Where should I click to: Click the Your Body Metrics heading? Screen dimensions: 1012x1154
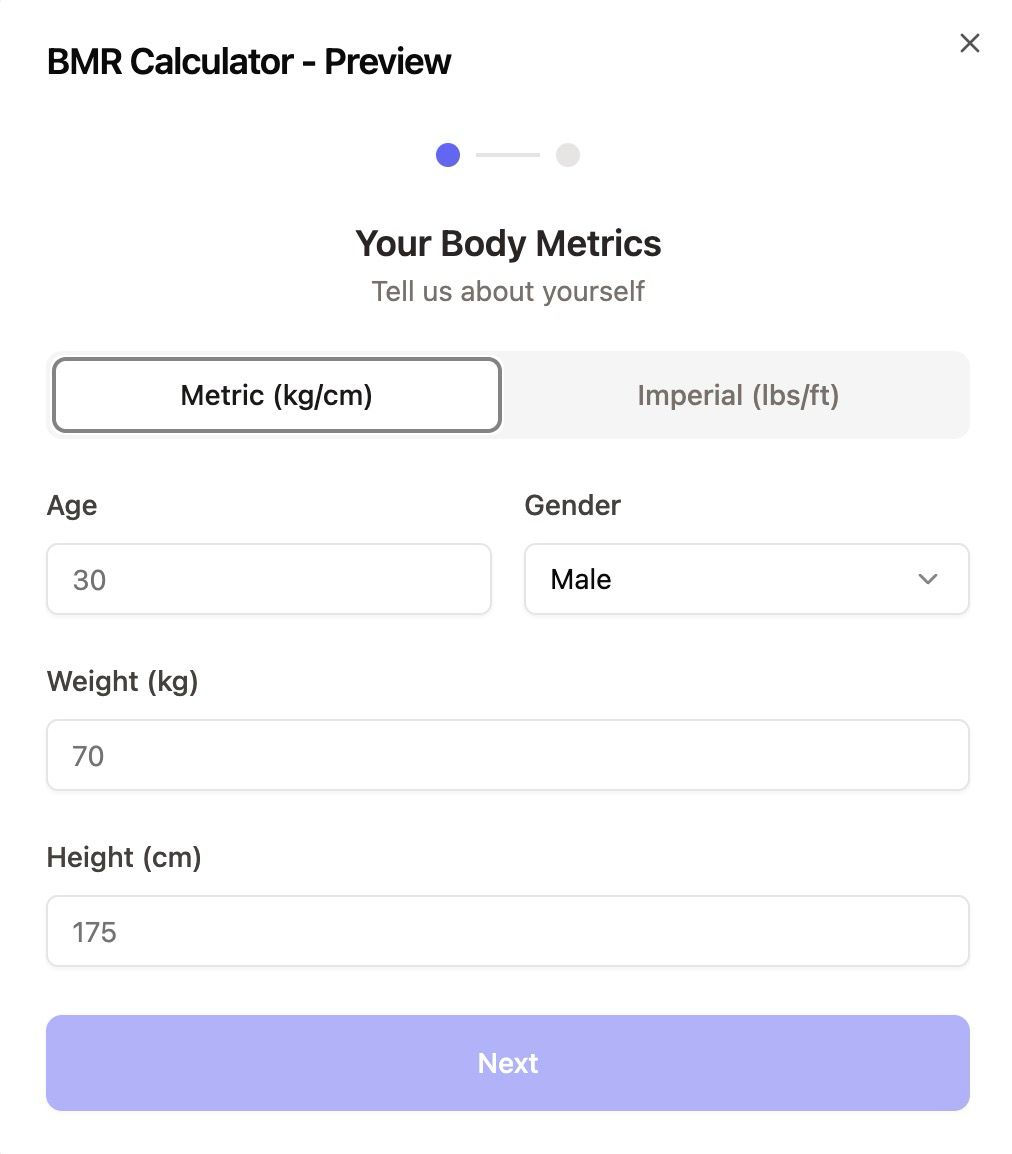tap(508, 244)
